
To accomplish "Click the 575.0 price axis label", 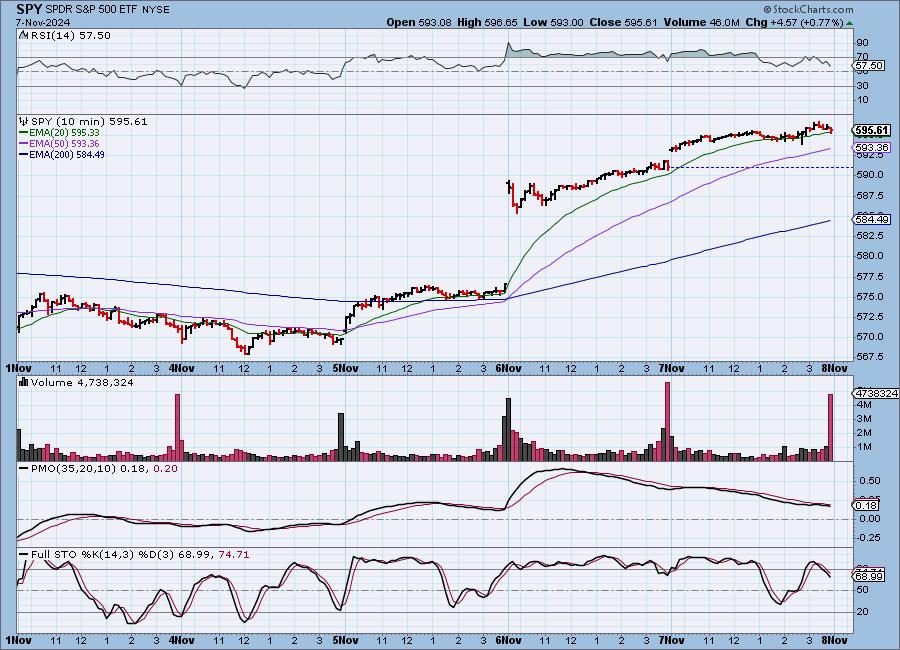I will [x=870, y=297].
